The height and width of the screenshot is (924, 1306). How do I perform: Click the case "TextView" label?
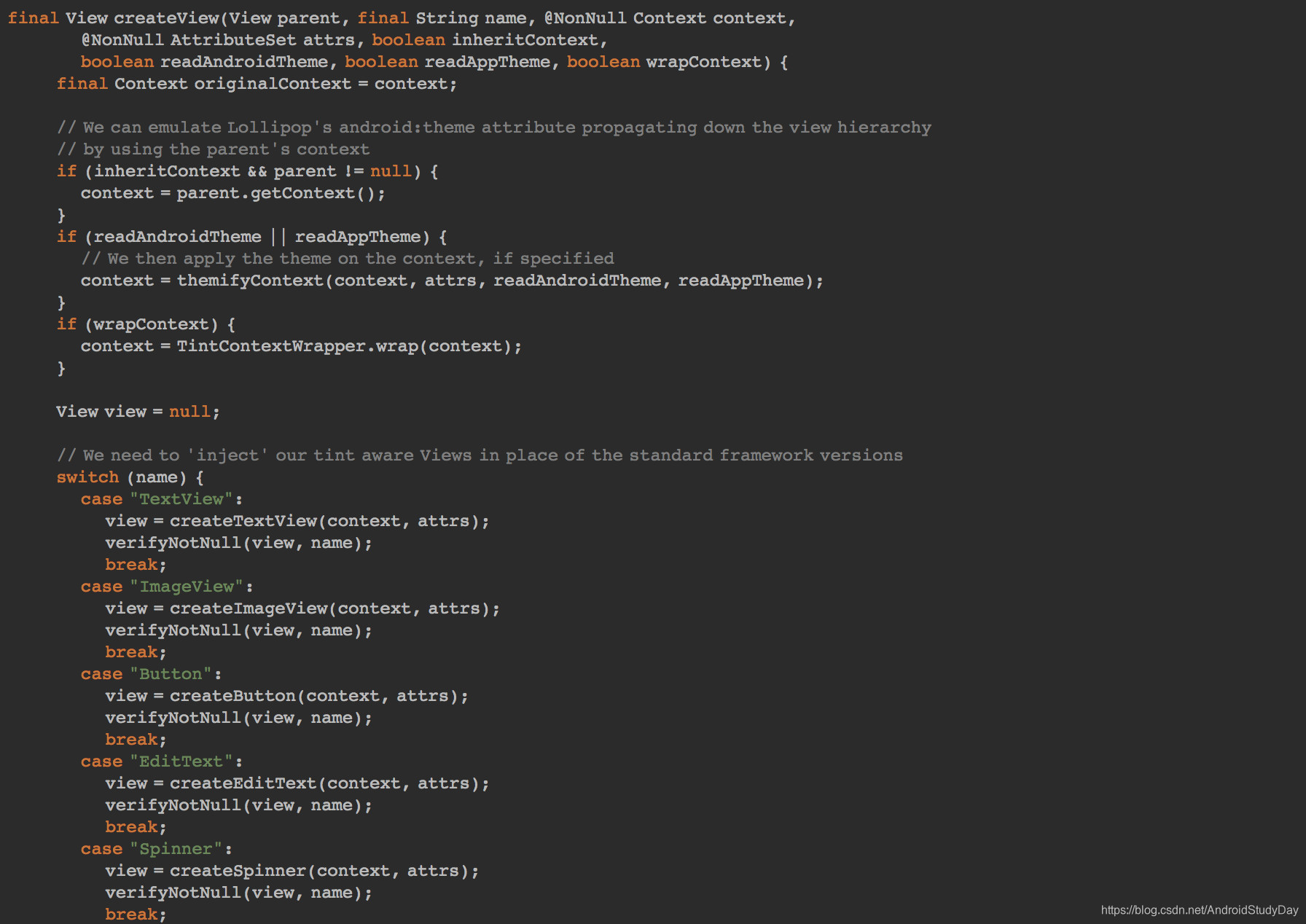[x=162, y=499]
